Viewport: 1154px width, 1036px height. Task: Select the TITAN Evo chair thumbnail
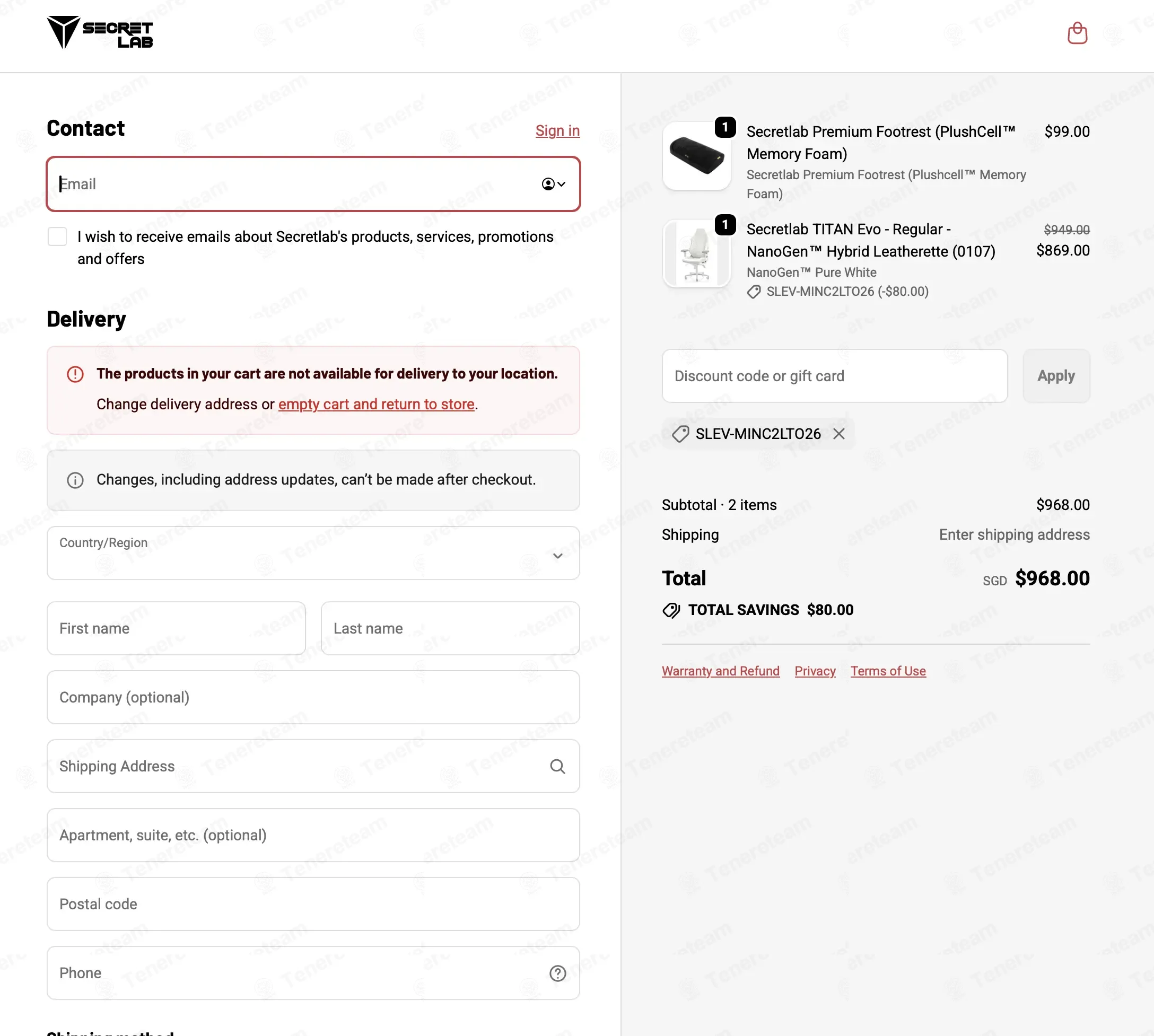point(696,253)
